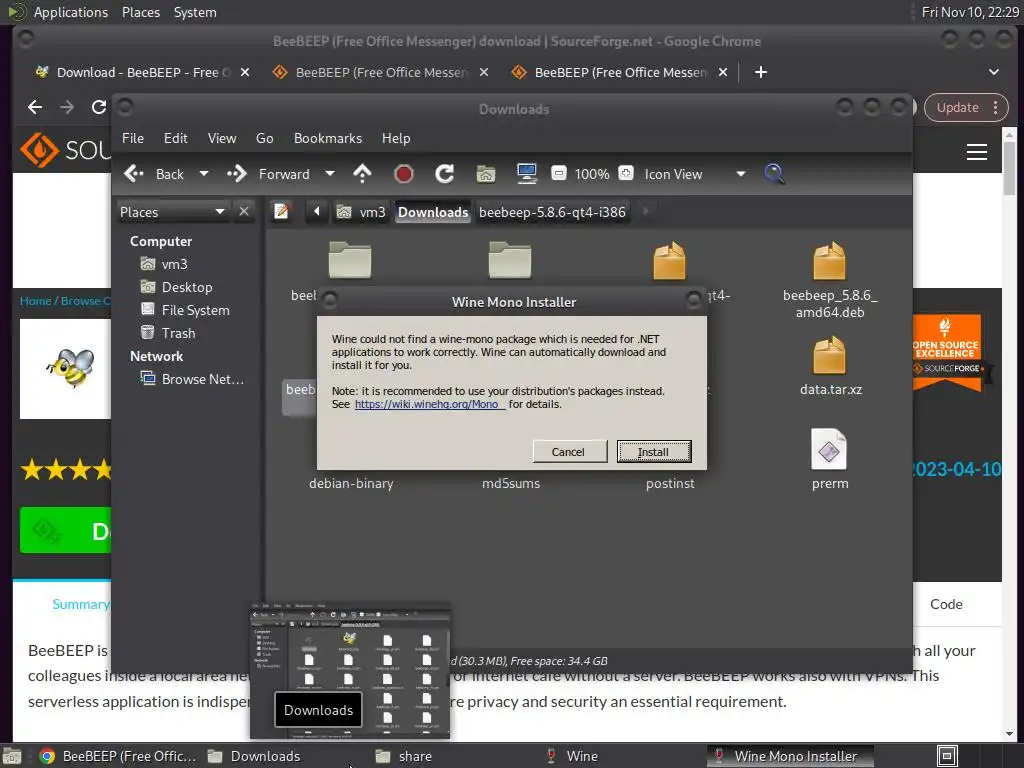Click Downloads window preview thumbnail
Viewport: 1024px width, 768px height.
click(350, 671)
